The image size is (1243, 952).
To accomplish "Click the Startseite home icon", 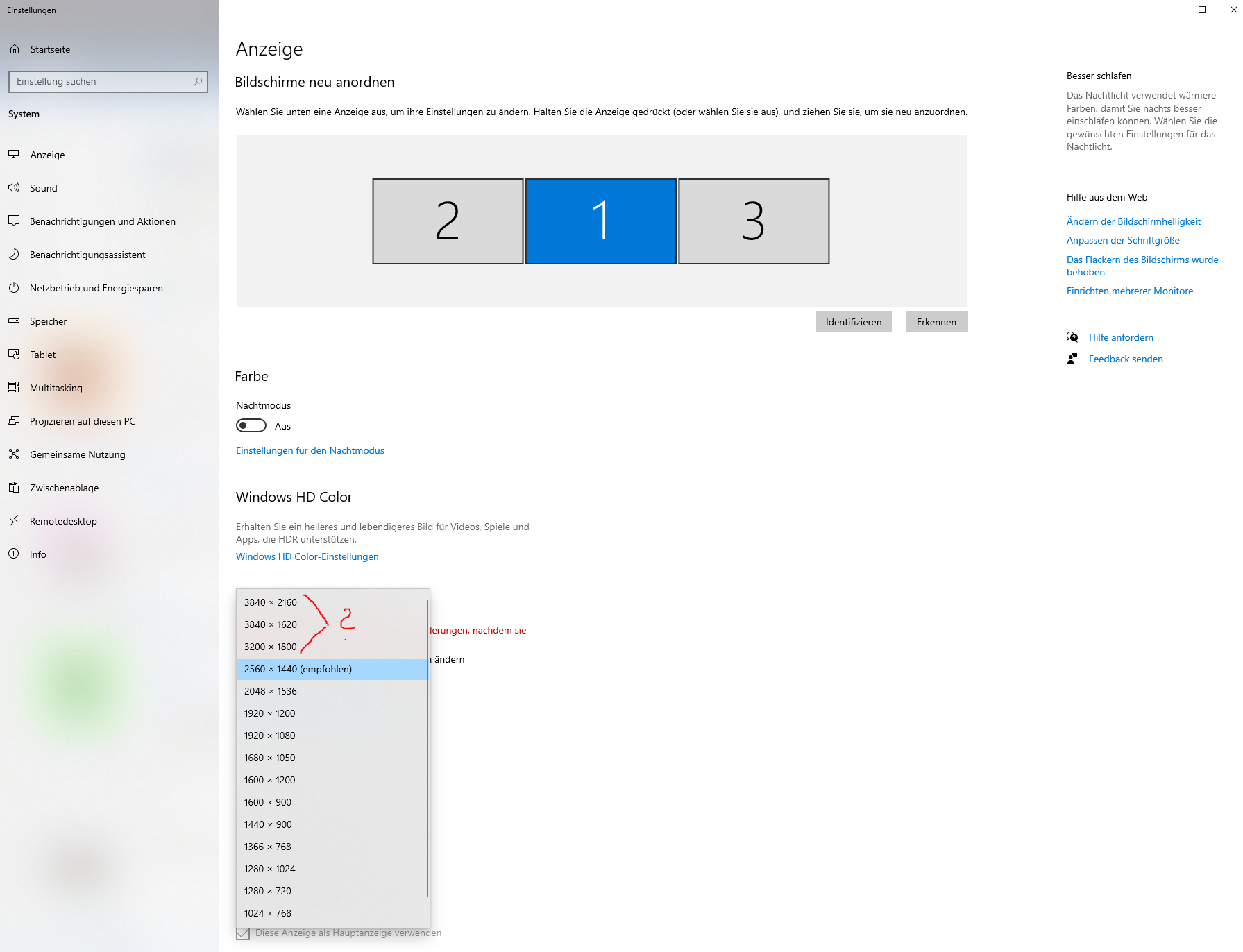I will tap(15, 49).
